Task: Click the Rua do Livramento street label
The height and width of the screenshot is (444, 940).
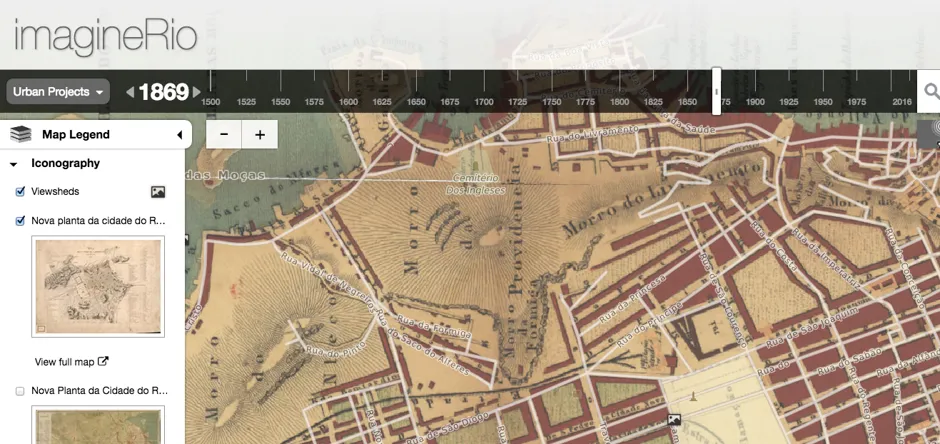Action: pyautogui.click(x=592, y=134)
